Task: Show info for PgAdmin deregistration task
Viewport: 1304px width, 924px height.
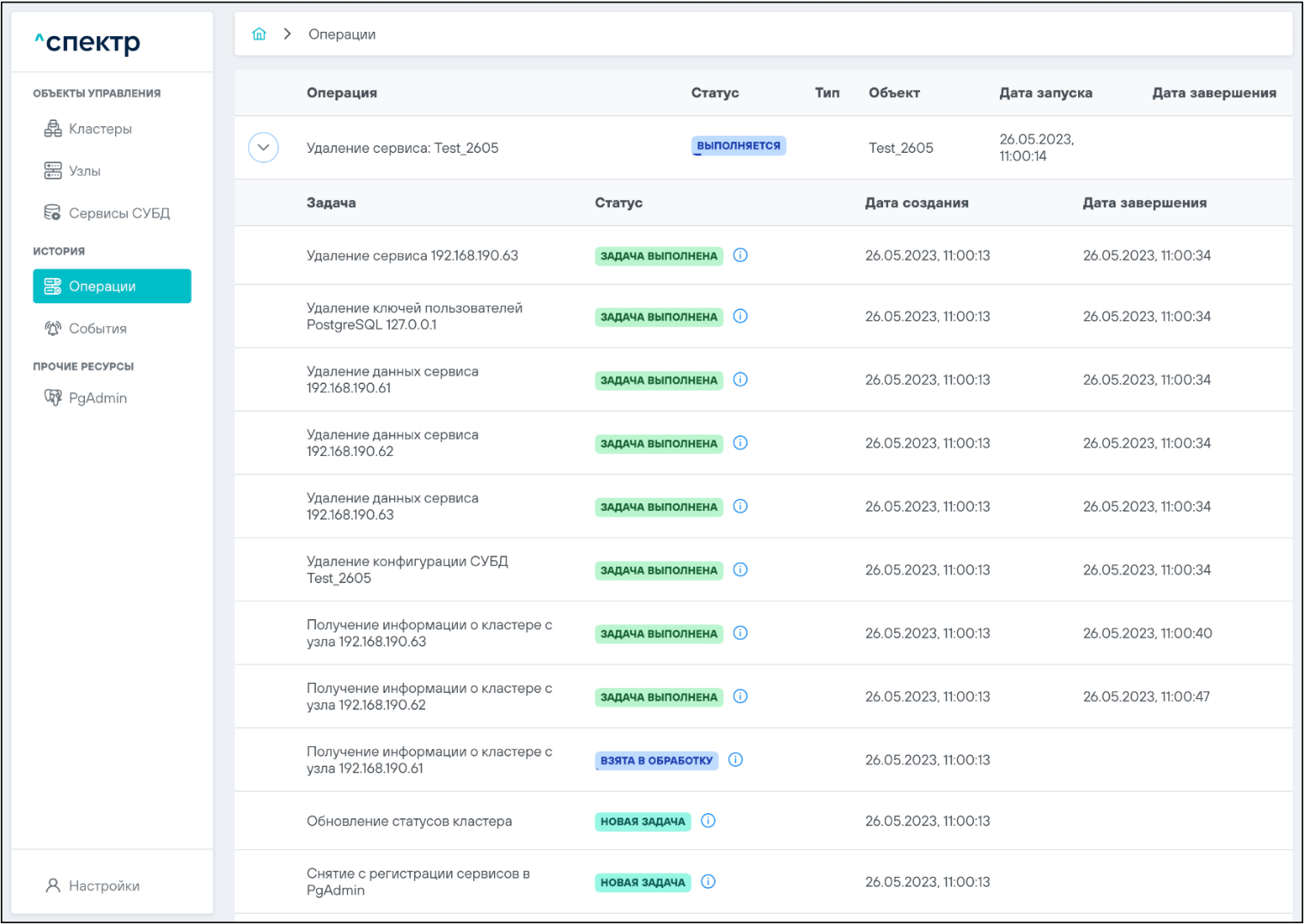Action: (708, 882)
